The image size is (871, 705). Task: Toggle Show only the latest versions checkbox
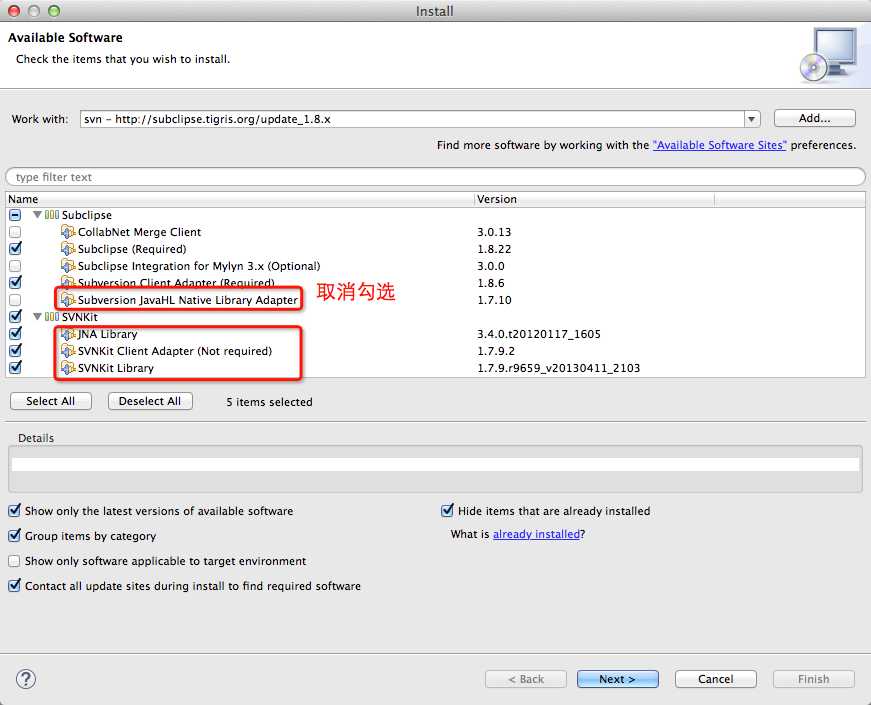coord(14,511)
